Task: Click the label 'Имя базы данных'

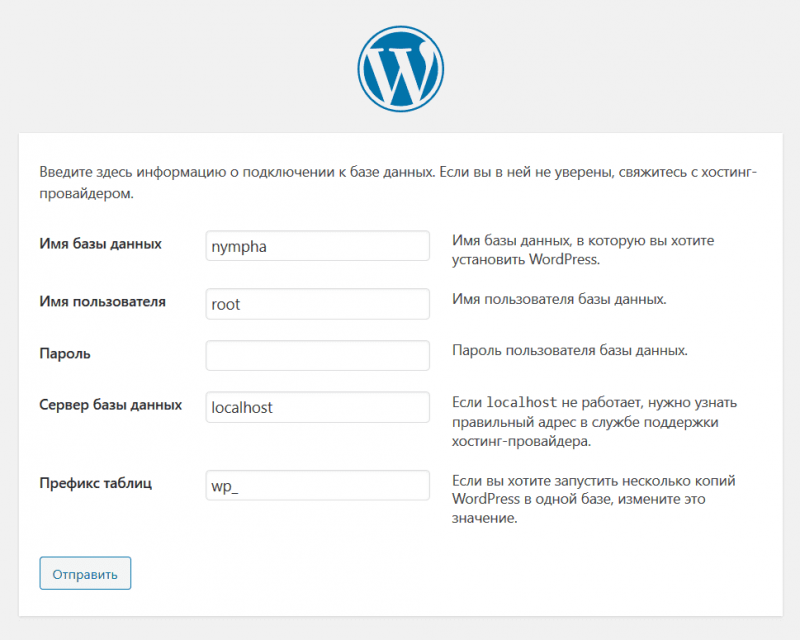Action: click(101, 244)
